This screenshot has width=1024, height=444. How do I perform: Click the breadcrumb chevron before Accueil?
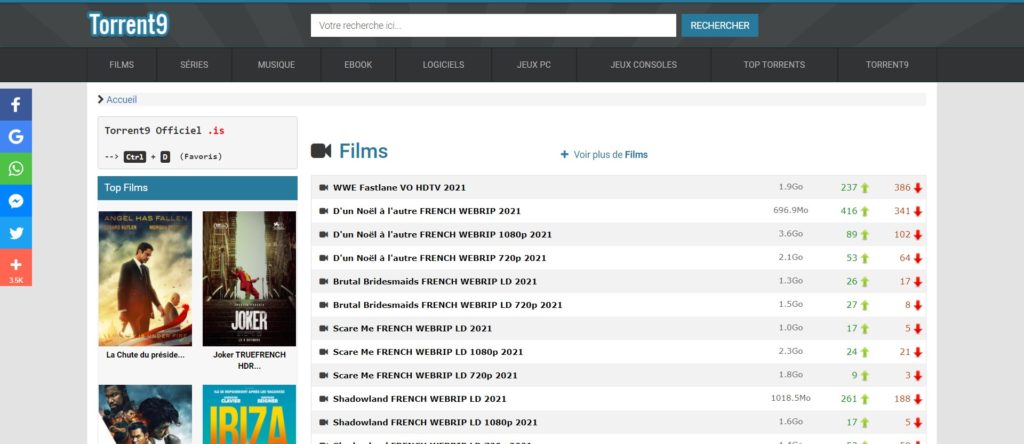(101, 99)
